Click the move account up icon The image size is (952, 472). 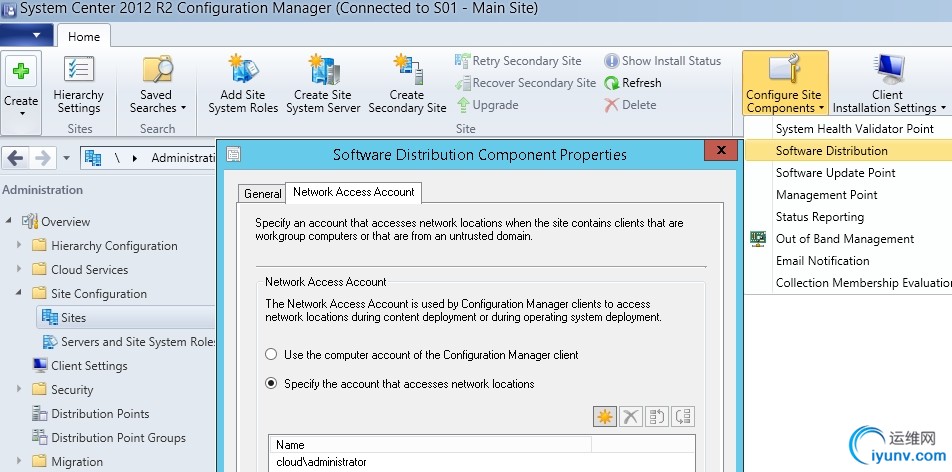point(657,416)
